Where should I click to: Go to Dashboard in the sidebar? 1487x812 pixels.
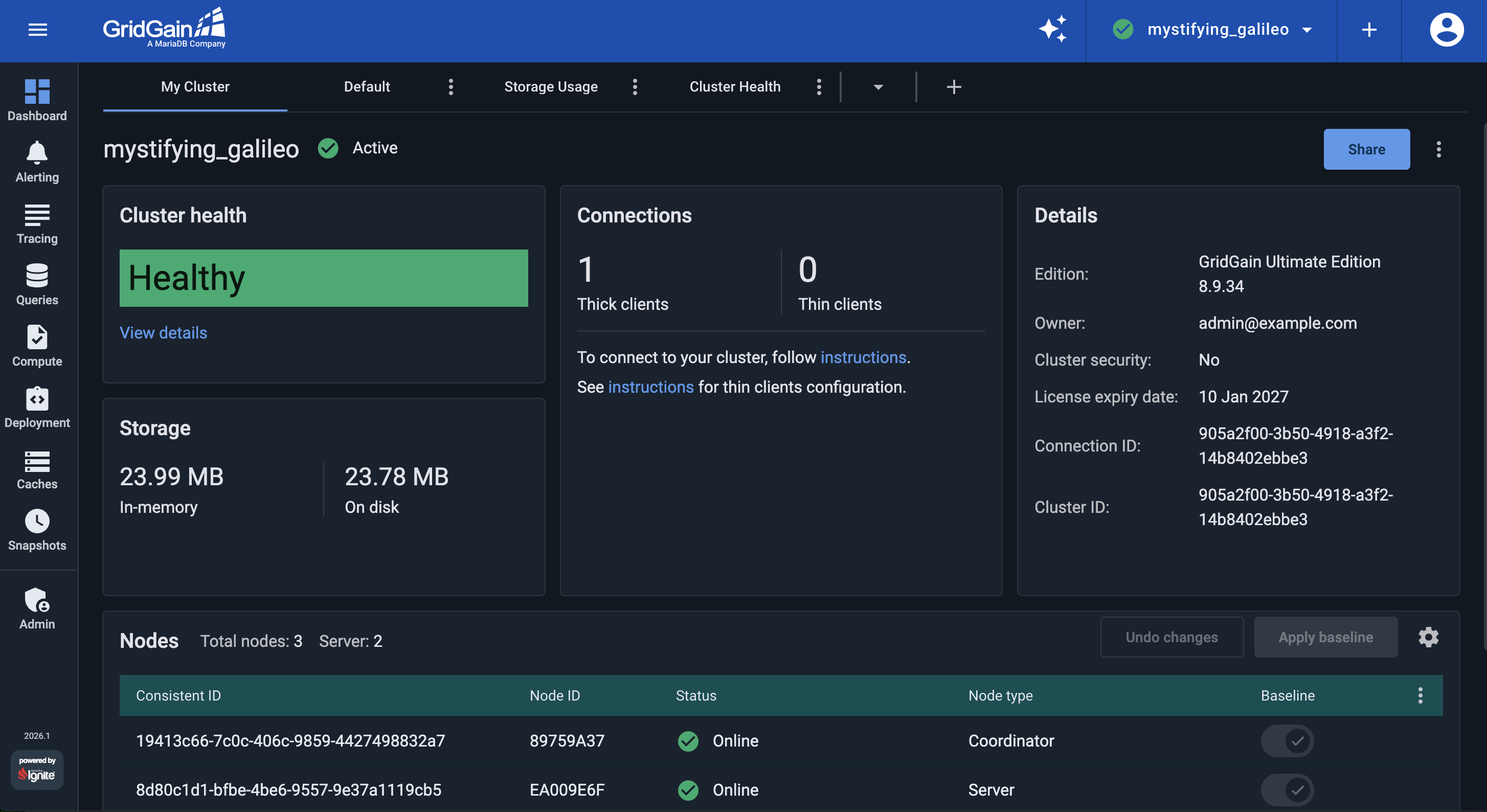tap(37, 100)
